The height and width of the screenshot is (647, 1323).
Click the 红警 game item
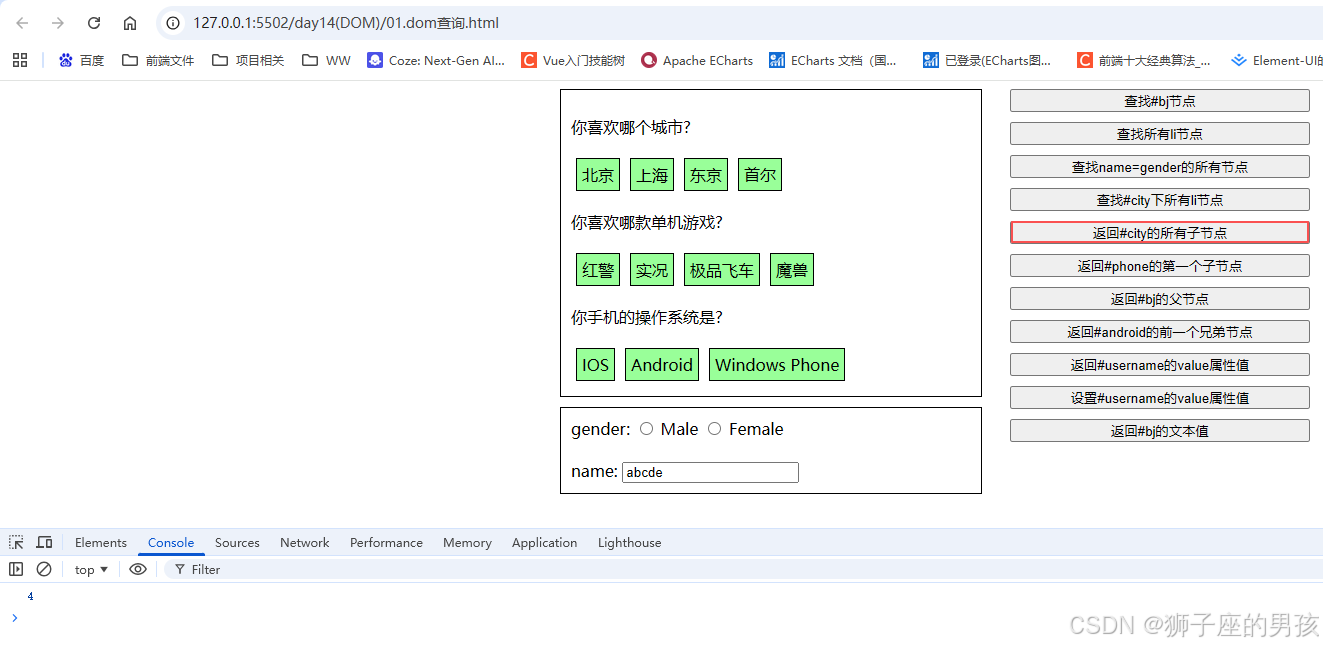point(598,270)
